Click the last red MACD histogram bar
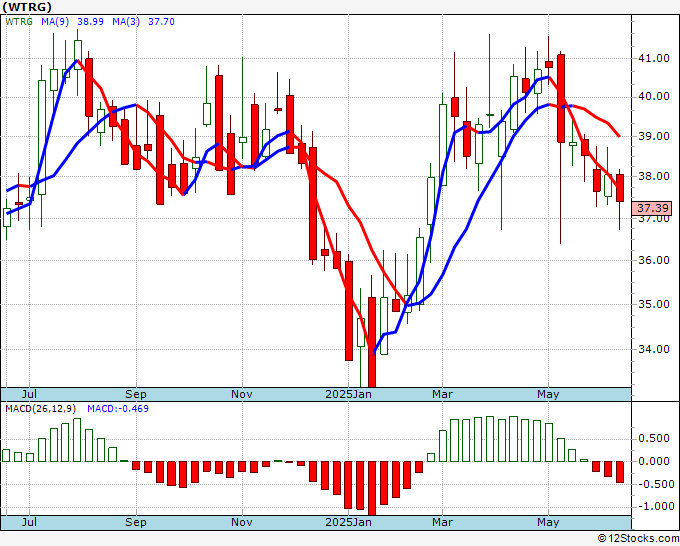 pyautogui.click(x=620, y=472)
